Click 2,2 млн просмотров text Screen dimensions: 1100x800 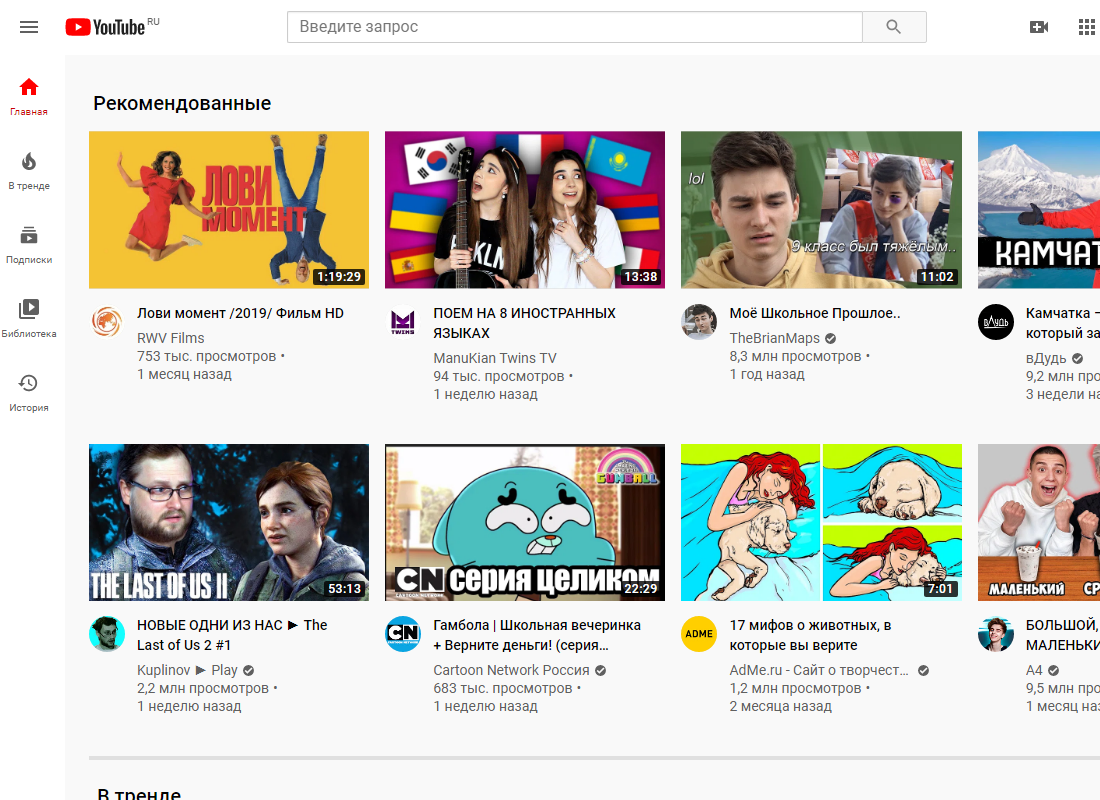[x=203, y=688]
